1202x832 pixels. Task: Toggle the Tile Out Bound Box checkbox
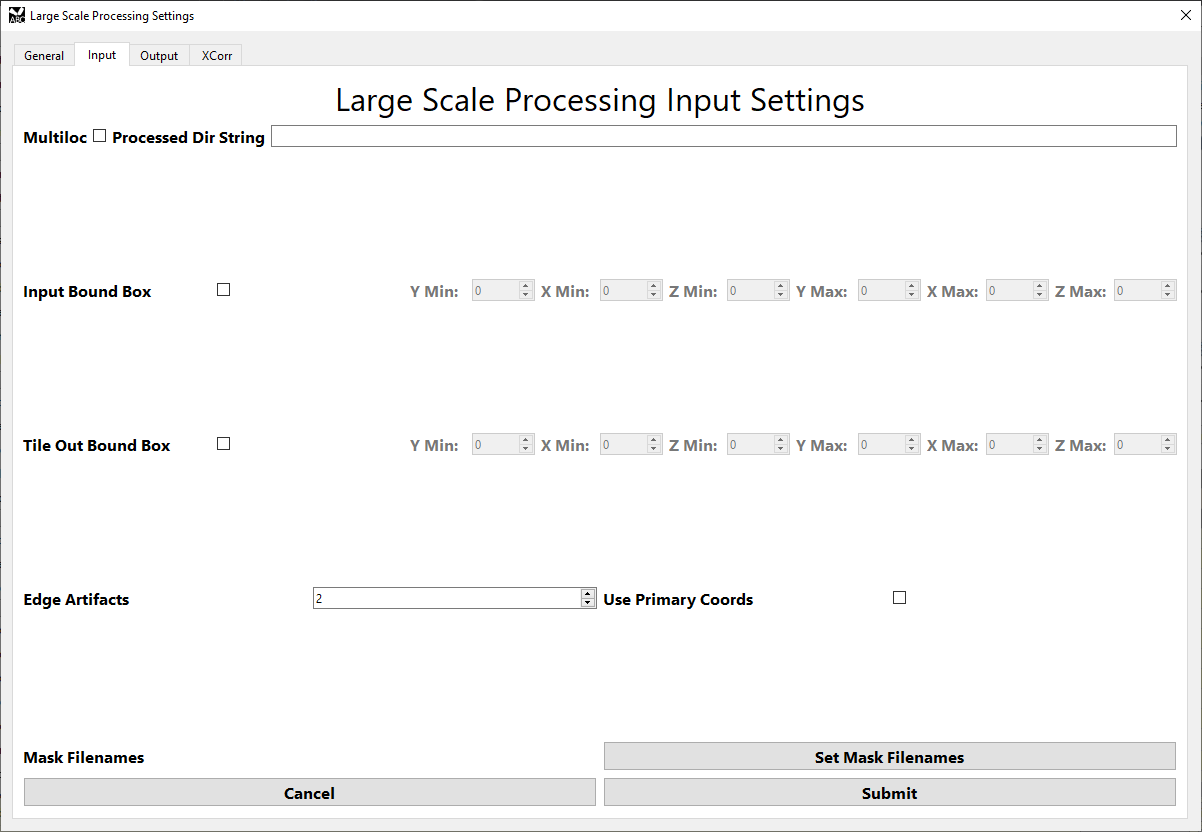point(224,444)
